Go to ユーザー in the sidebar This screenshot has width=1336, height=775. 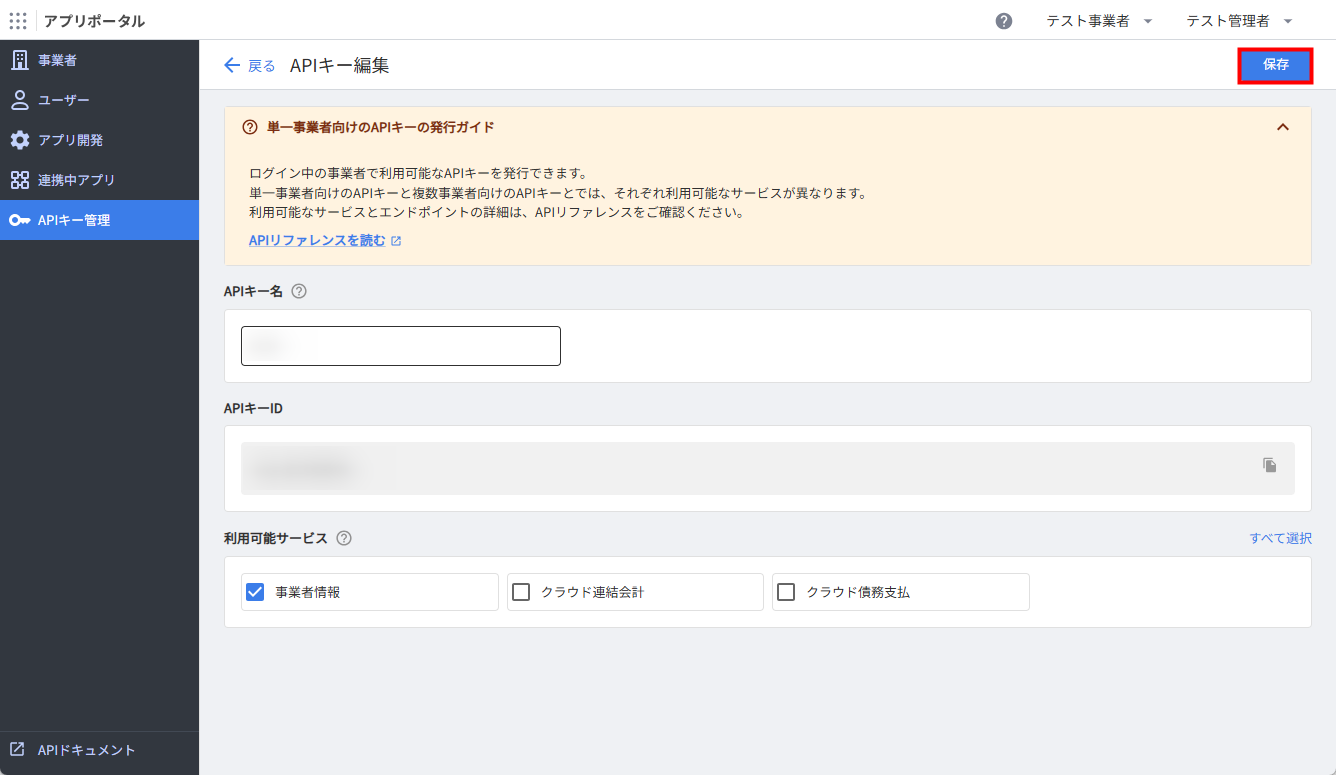(x=99, y=100)
